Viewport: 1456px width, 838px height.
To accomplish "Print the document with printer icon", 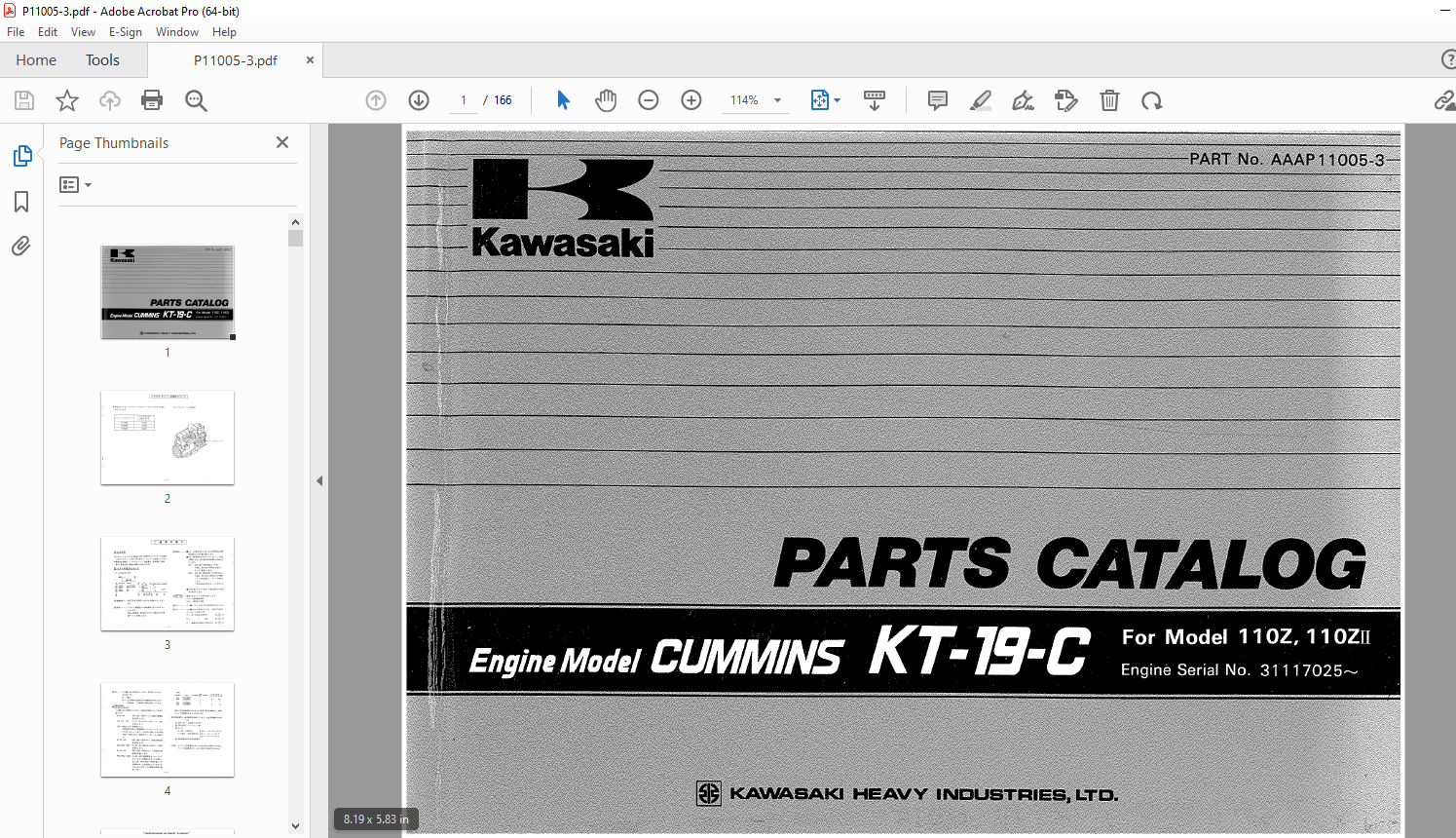I will coord(152,99).
